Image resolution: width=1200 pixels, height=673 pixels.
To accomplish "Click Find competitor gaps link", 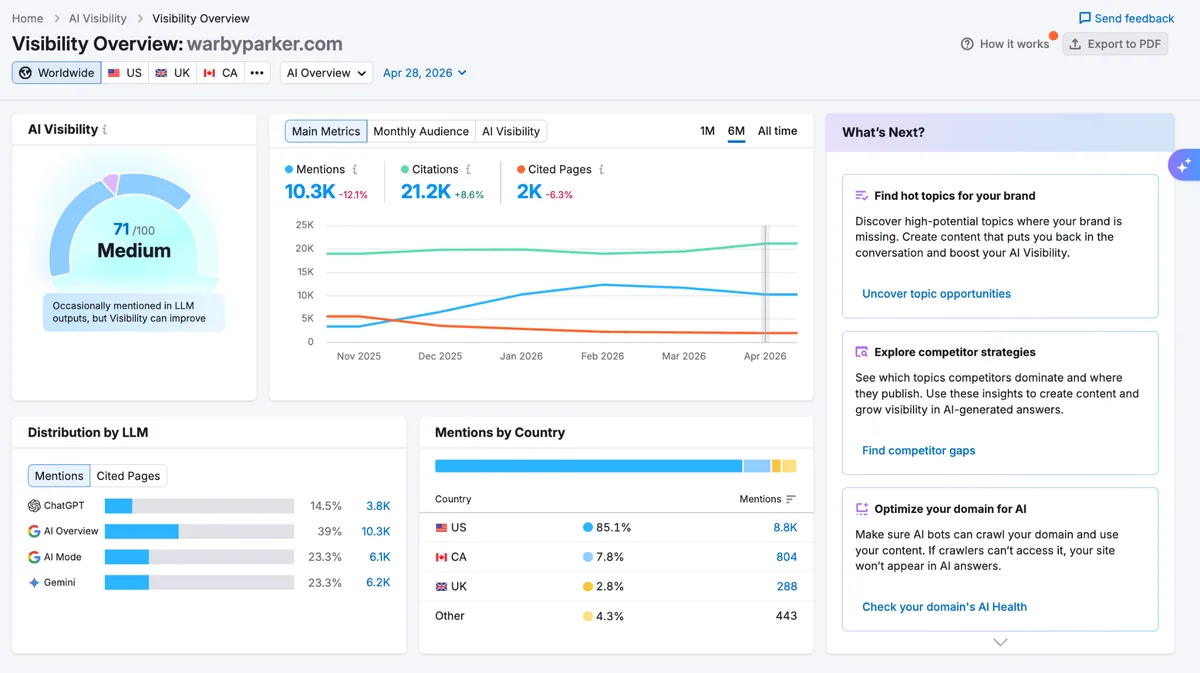I will 918,451.
